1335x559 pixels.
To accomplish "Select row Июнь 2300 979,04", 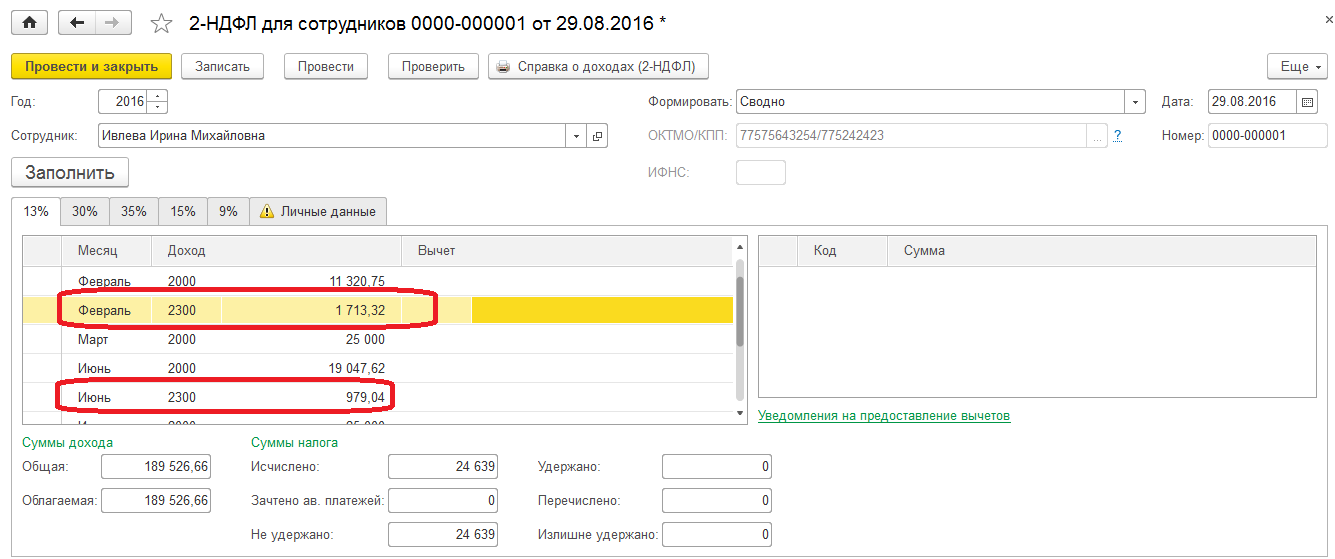I will click(378, 397).
